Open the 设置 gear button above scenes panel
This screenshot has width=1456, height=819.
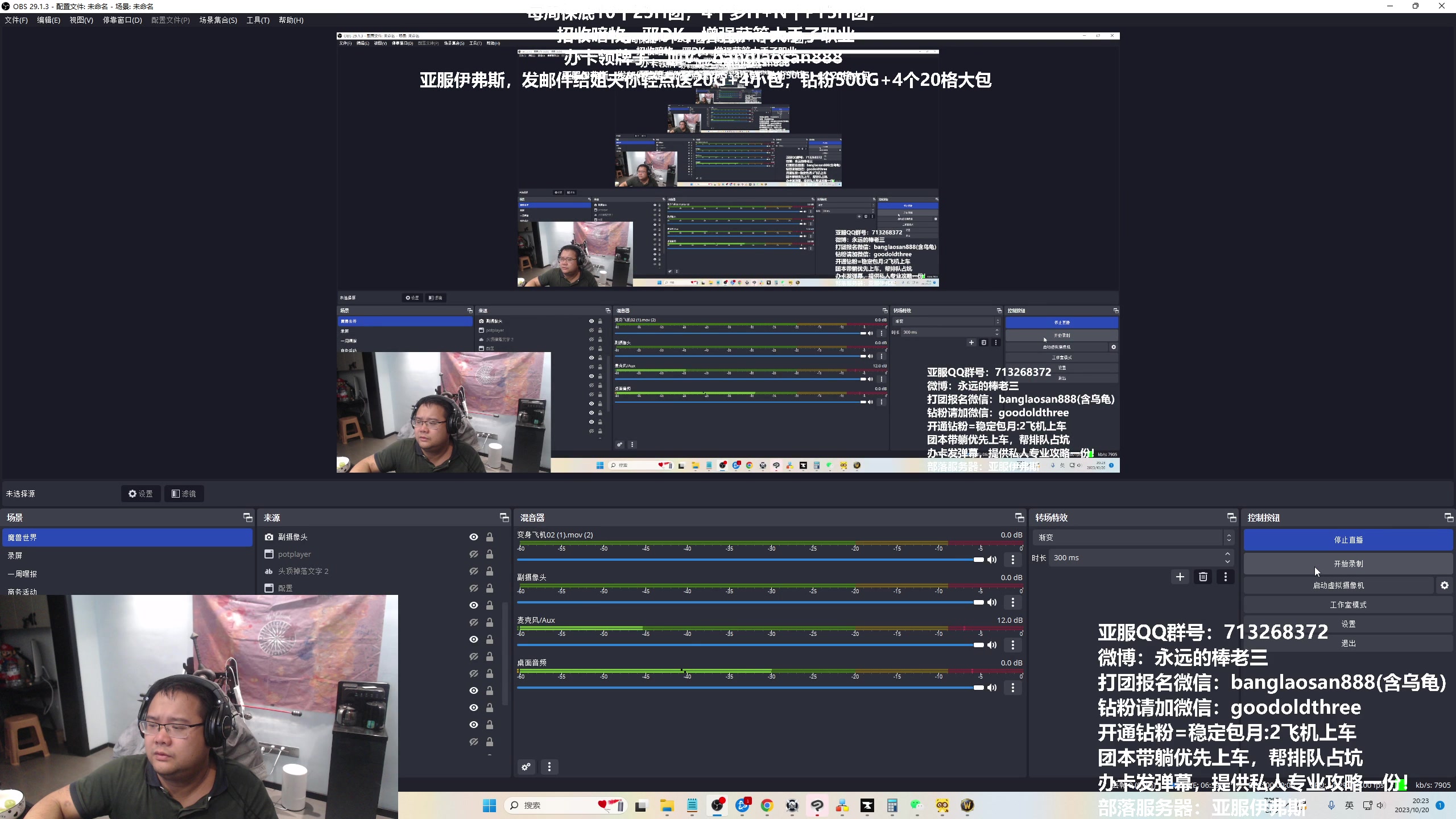pos(141,493)
